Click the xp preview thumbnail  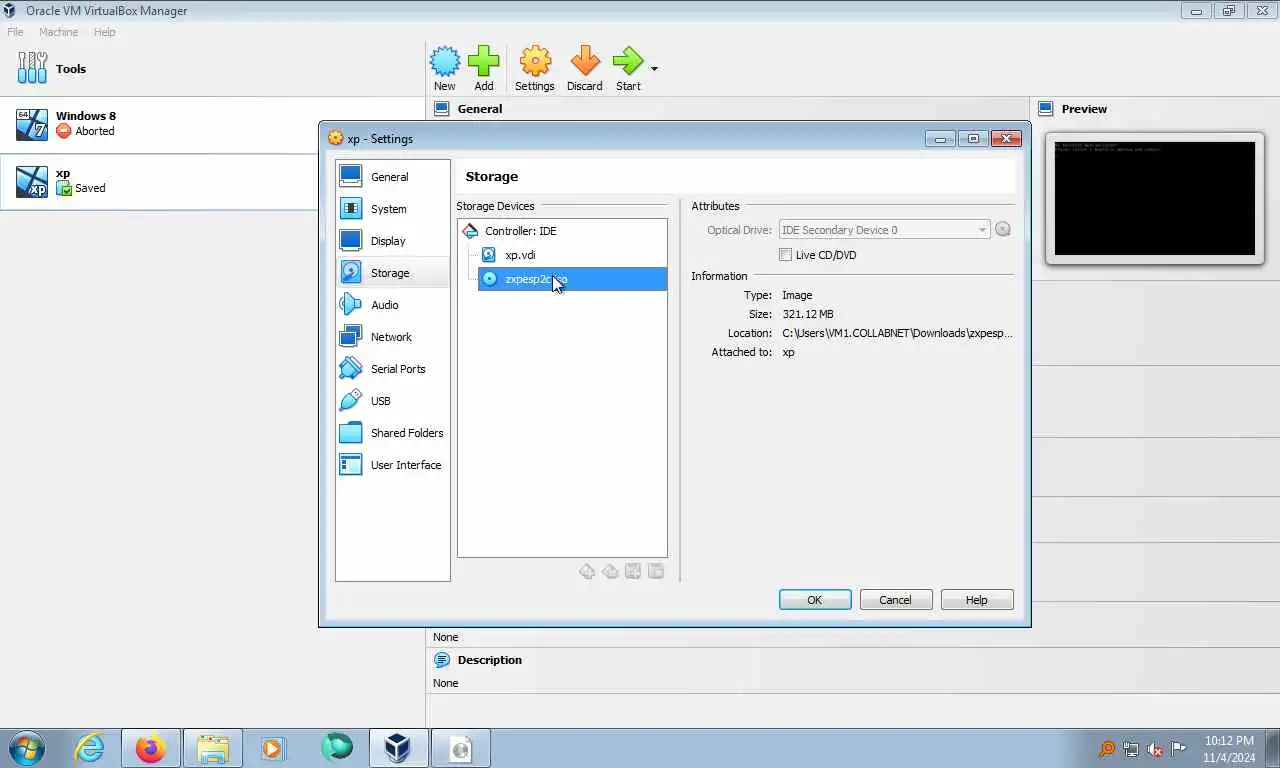coord(1154,198)
